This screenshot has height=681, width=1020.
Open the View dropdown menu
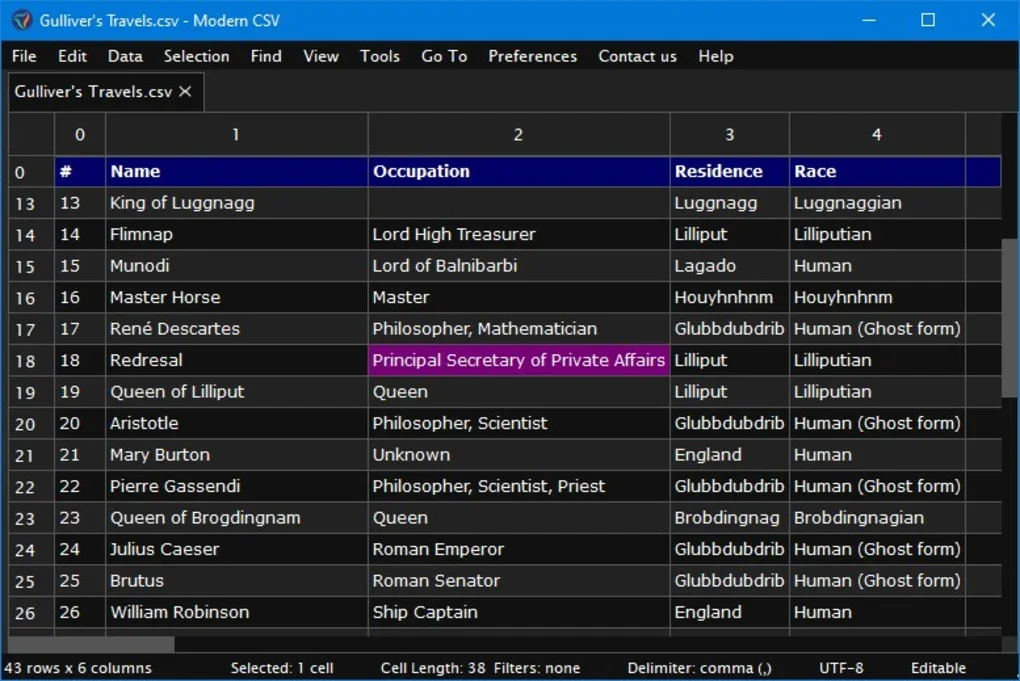click(320, 56)
